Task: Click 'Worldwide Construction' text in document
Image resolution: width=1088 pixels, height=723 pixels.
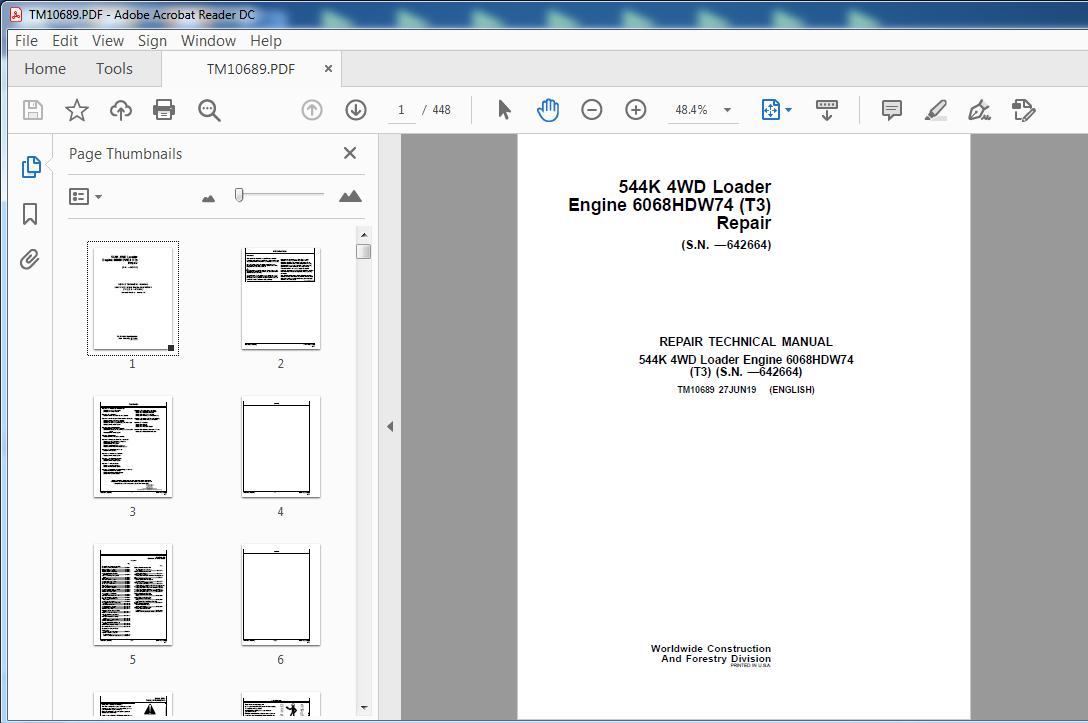Action: [x=711, y=649]
